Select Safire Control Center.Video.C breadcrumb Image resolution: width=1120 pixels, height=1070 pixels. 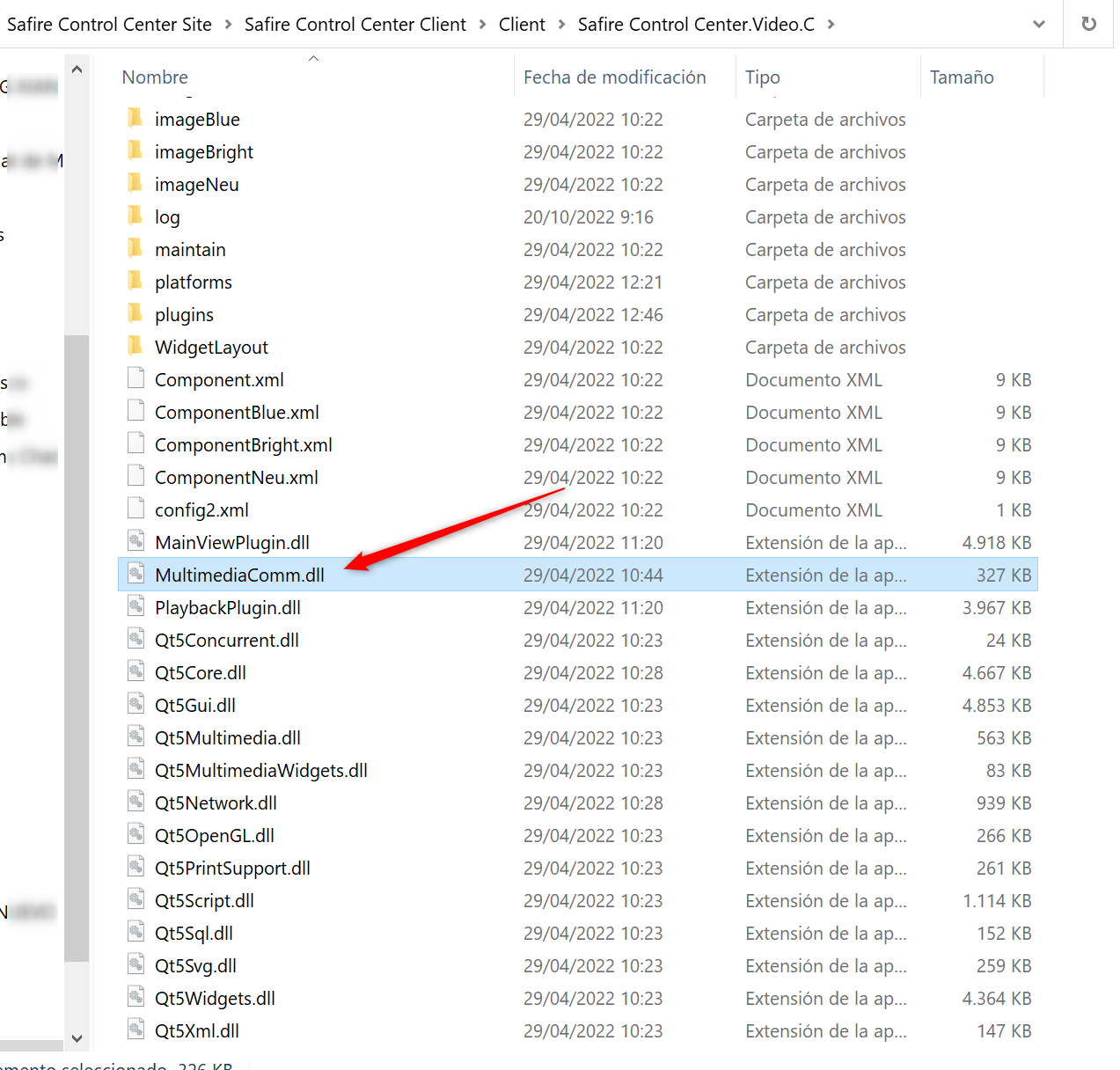coord(696,25)
